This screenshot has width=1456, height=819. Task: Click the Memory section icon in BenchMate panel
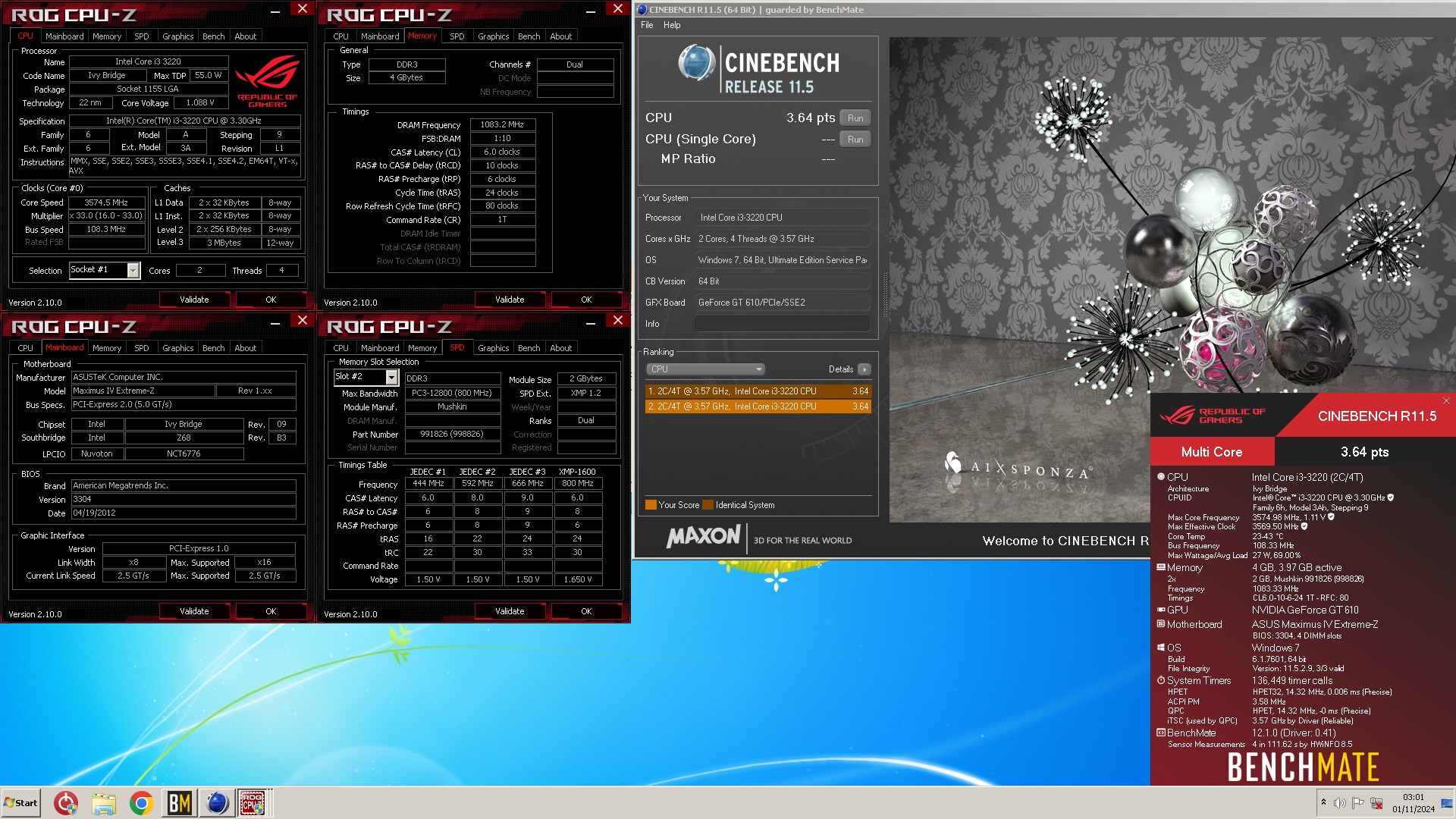pos(1161,567)
